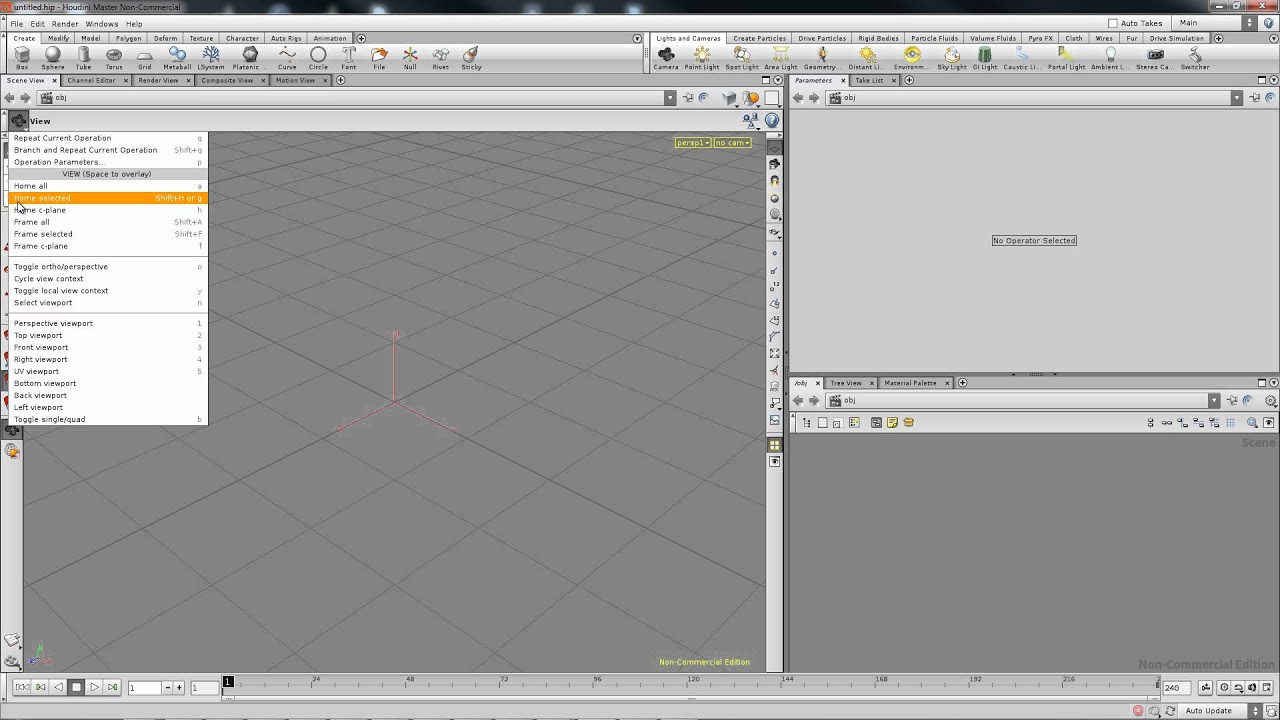Viewport: 1280px width, 720px height.
Task: Add a Portal Light from the shelf
Action: 1066,59
